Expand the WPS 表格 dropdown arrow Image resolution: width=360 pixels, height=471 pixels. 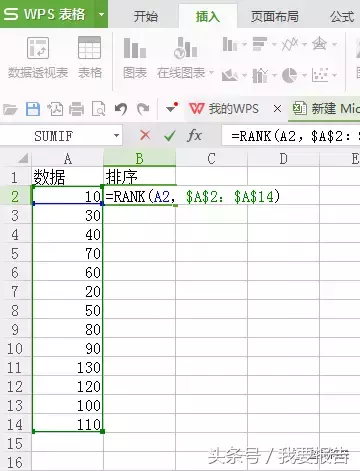pyautogui.click(x=101, y=14)
